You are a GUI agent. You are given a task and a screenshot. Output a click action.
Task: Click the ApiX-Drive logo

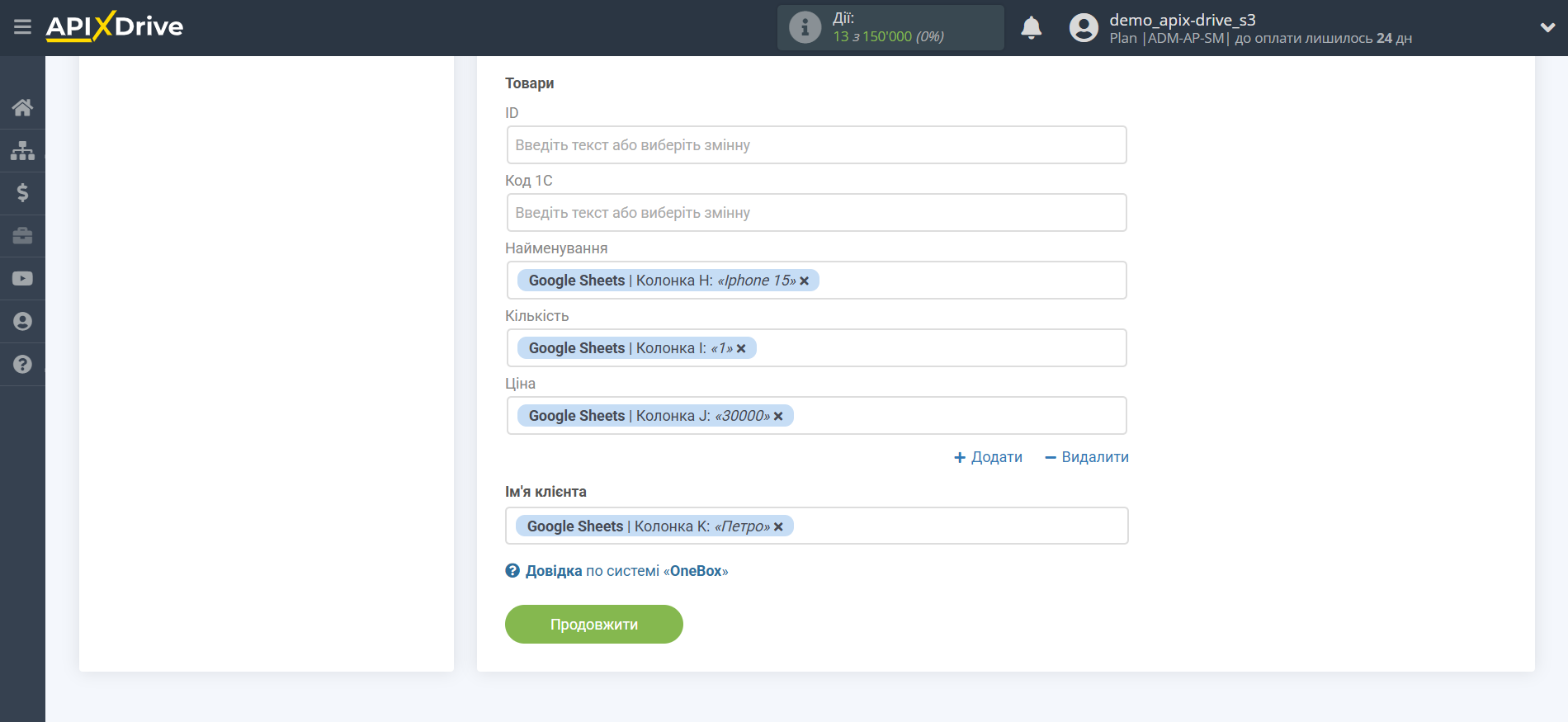coord(115,26)
